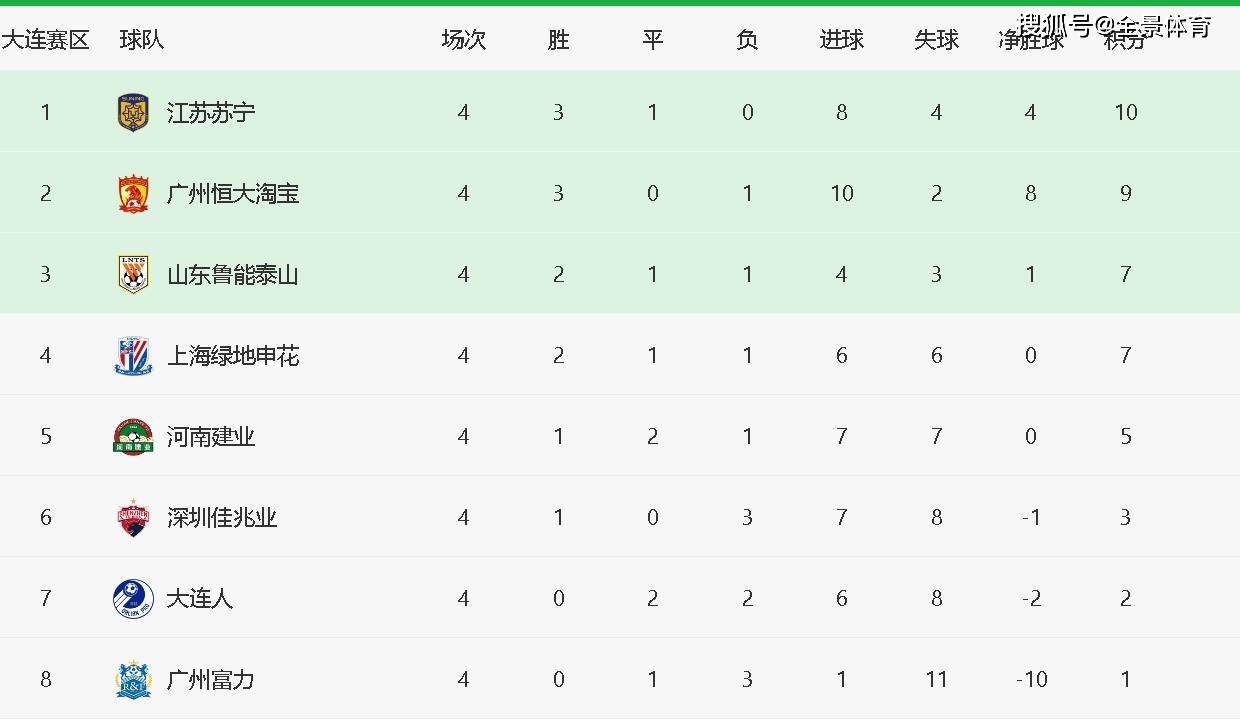Sort by the 场次 column header
1240x722 pixels.
tap(463, 40)
